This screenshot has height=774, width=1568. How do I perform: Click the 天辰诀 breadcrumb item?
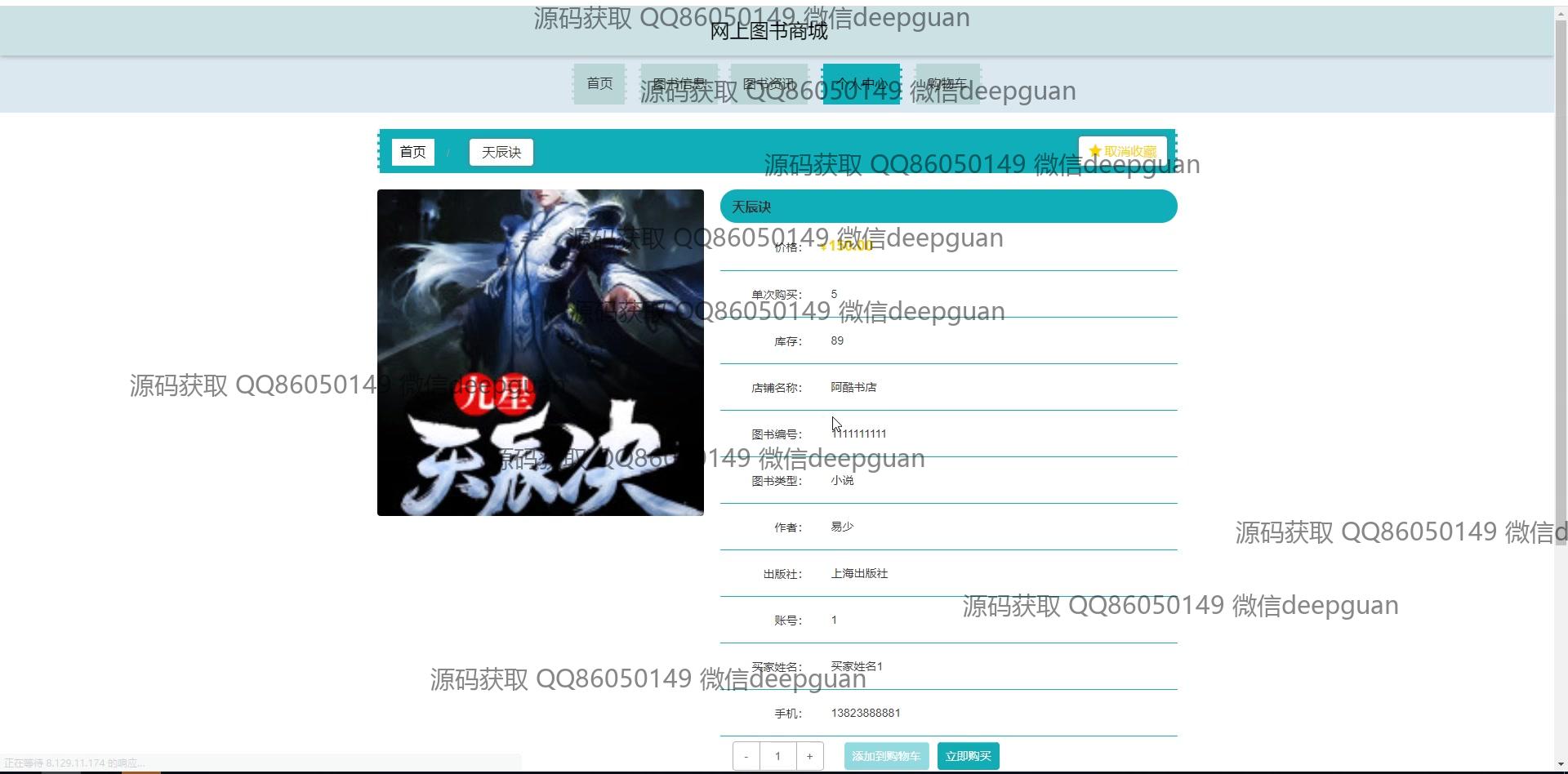click(x=501, y=153)
